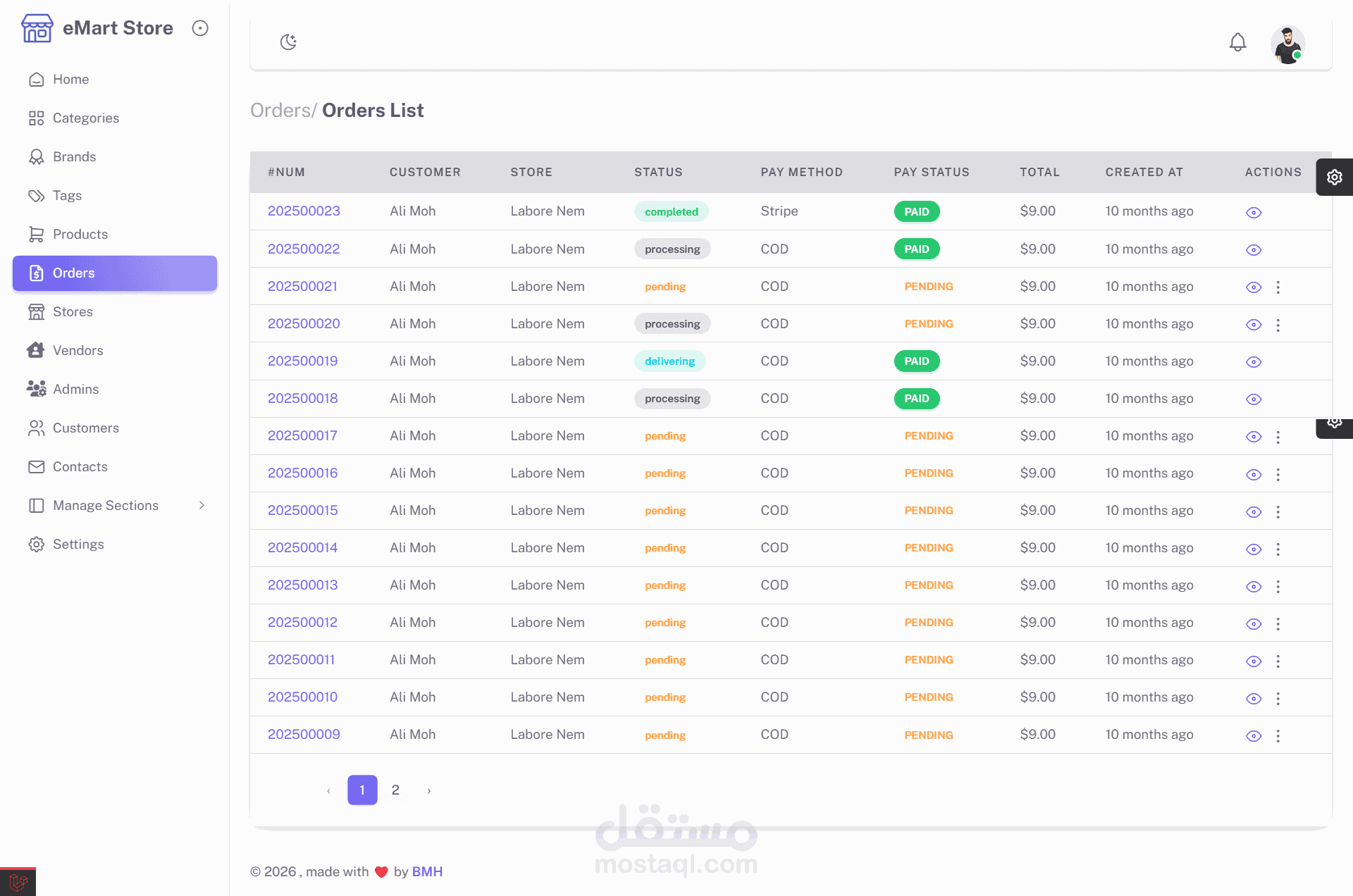The width and height of the screenshot is (1353, 896).
Task: Expand the Manage Sections chevron
Action: [202, 505]
